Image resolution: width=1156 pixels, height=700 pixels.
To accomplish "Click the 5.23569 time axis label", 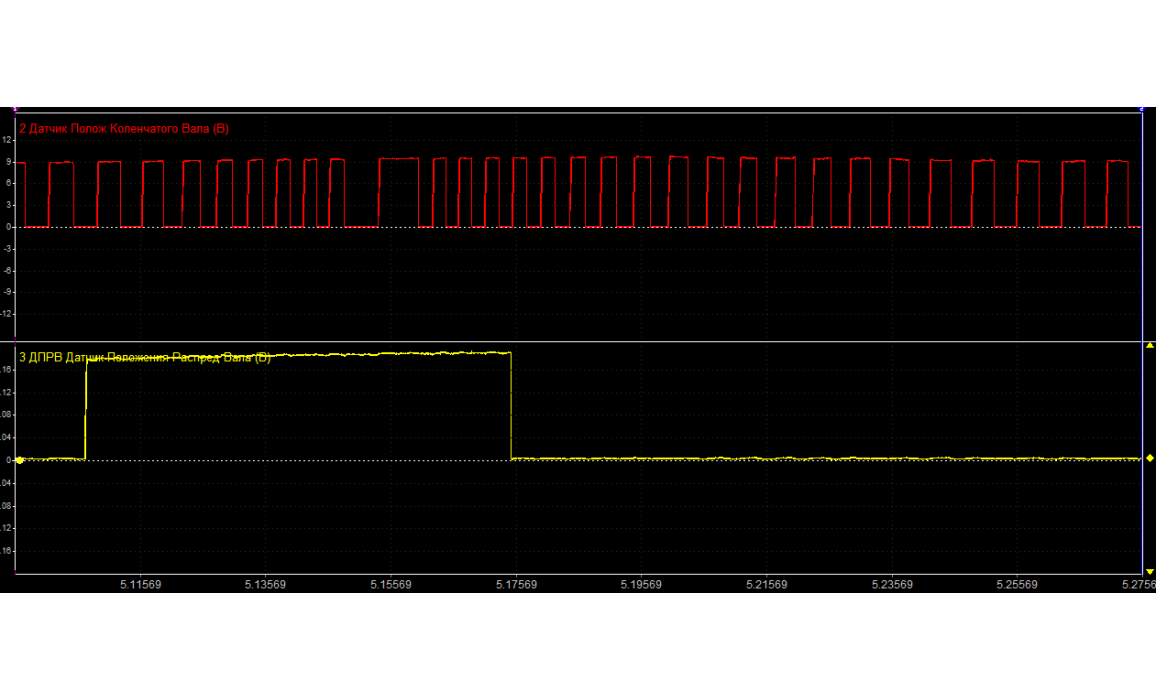I will [x=892, y=585].
